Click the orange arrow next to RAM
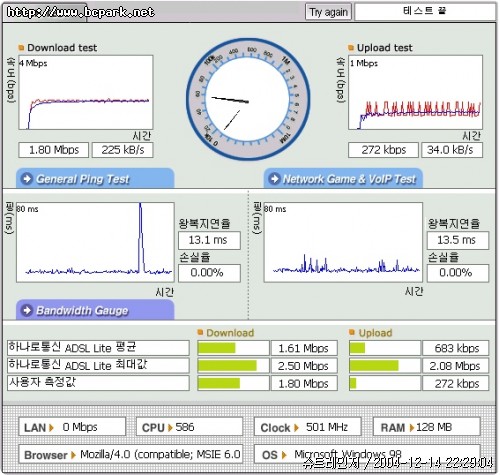The image size is (500, 475). tap(412, 427)
